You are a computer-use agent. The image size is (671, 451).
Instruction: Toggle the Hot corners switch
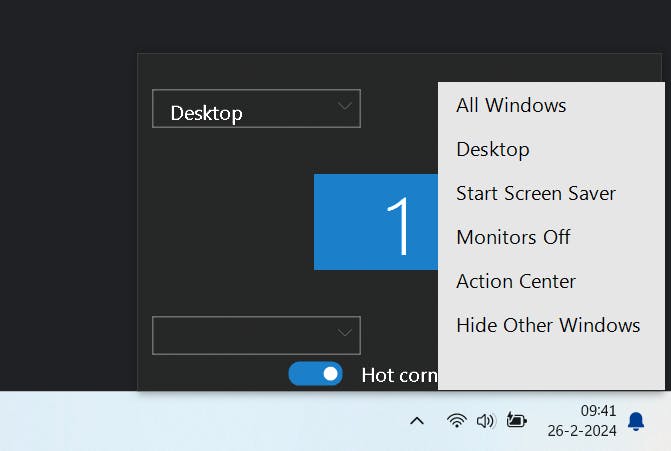click(x=315, y=374)
